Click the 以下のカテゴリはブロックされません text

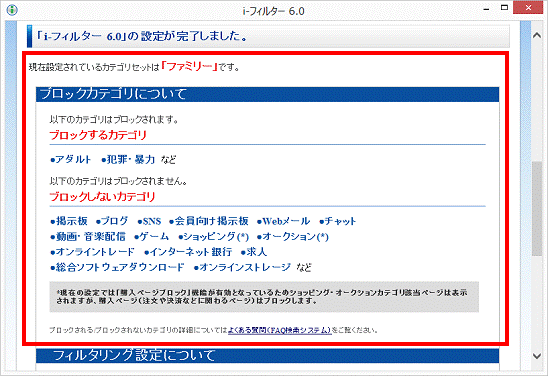pyautogui.click(x=118, y=181)
